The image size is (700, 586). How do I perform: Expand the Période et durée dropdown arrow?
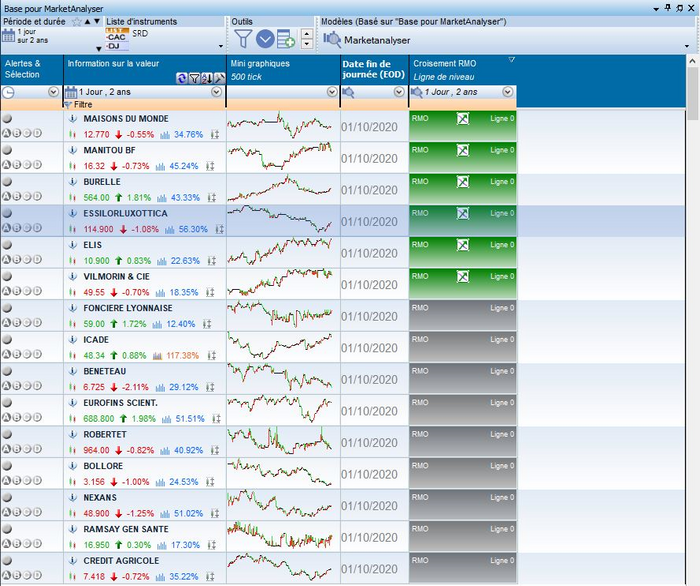(99, 49)
